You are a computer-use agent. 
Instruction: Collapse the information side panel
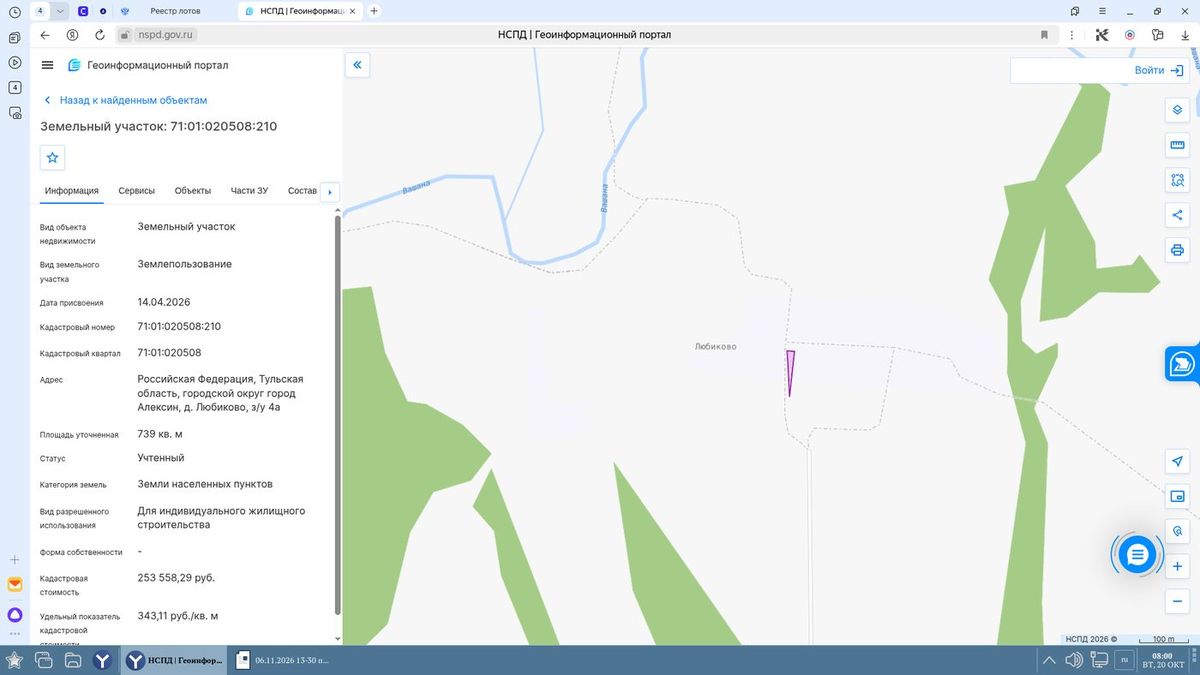click(357, 65)
